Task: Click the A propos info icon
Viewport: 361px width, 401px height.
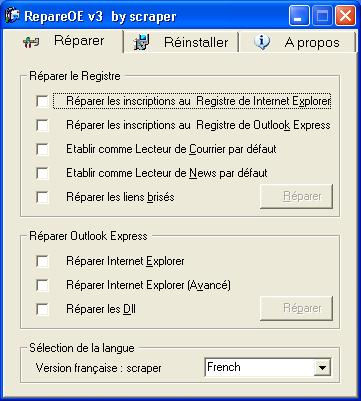Action: pyautogui.click(x=262, y=42)
